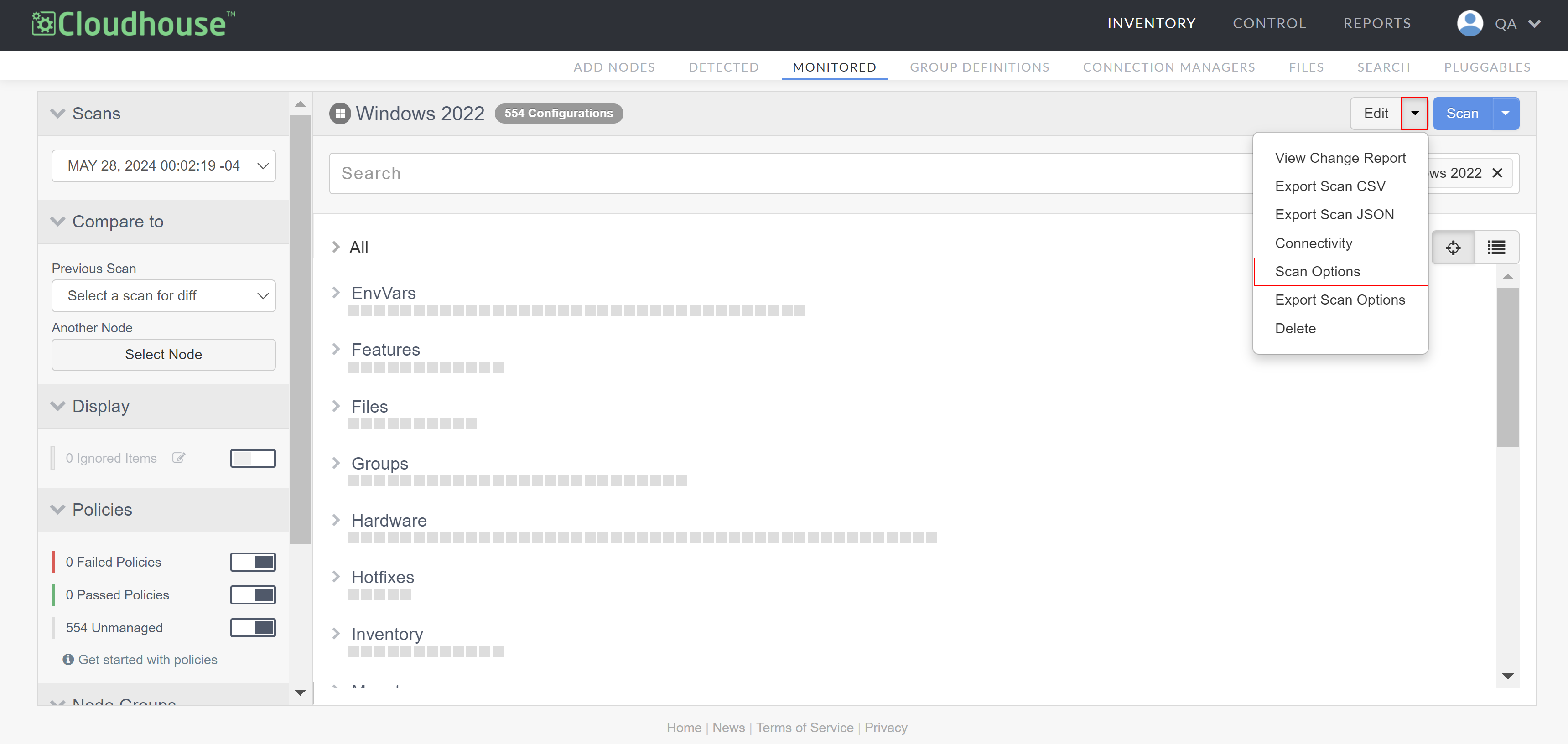The width and height of the screenshot is (1568, 744).
Task: Choose Export Scan CSV
Action: (x=1340, y=186)
